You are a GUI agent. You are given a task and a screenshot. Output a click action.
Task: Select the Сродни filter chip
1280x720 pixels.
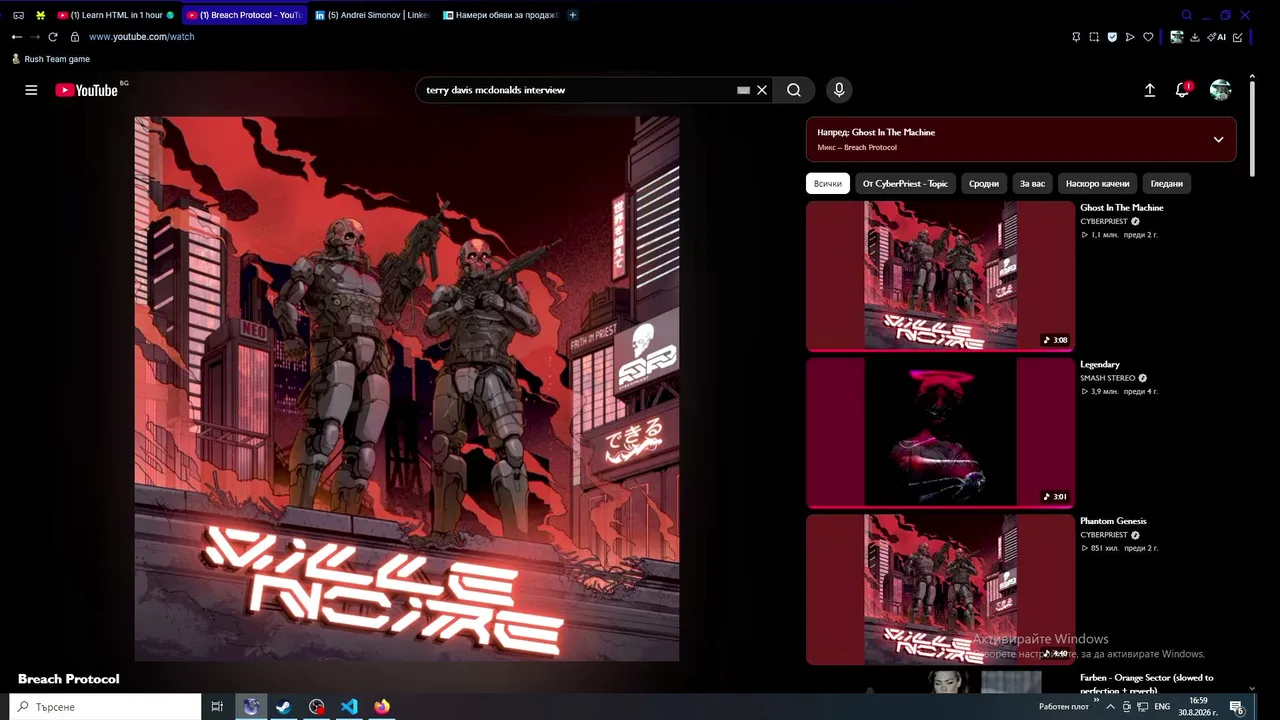click(984, 184)
